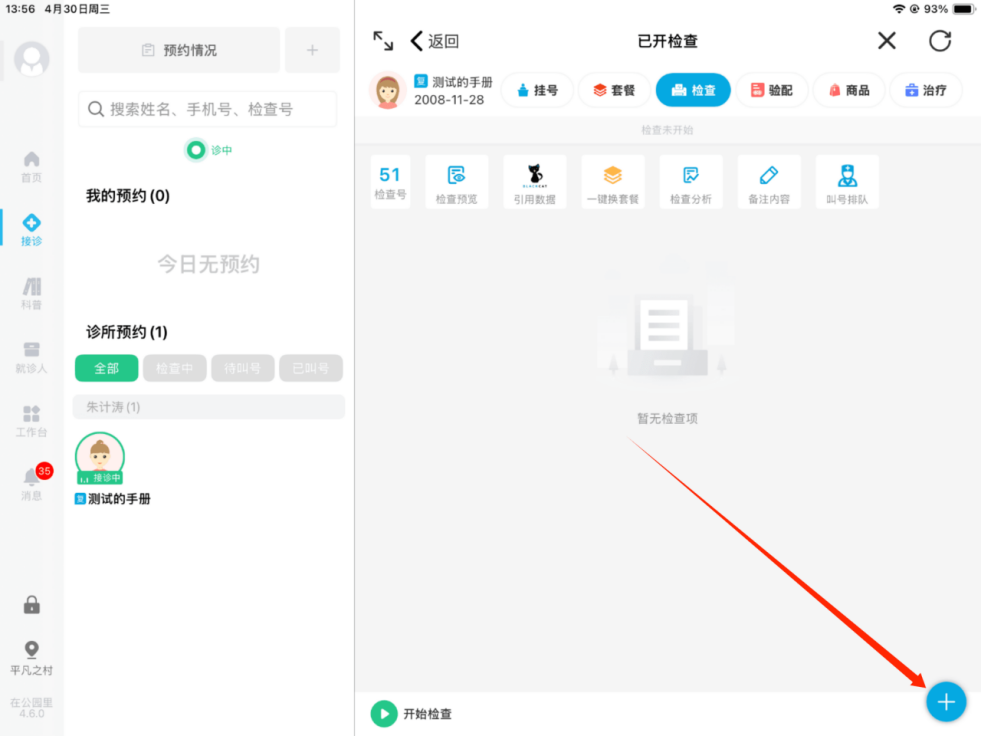Select the 待叫号 filter
Image resolution: width=981 pixels, height=736 pixels.
[x=242, y=368]
